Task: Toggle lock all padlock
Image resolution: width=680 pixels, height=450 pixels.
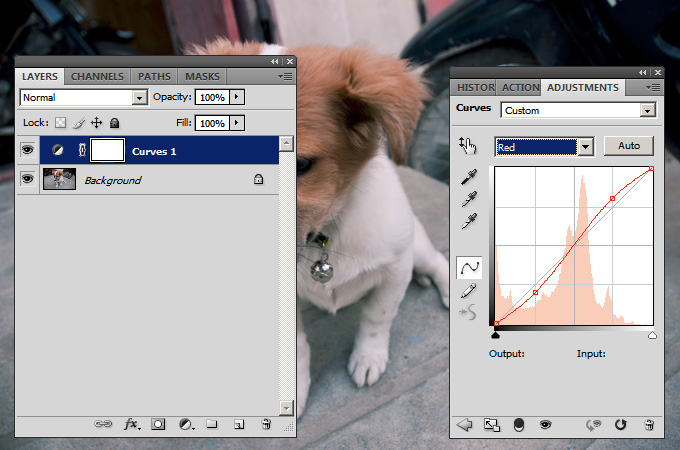Action: coord(114,123)
